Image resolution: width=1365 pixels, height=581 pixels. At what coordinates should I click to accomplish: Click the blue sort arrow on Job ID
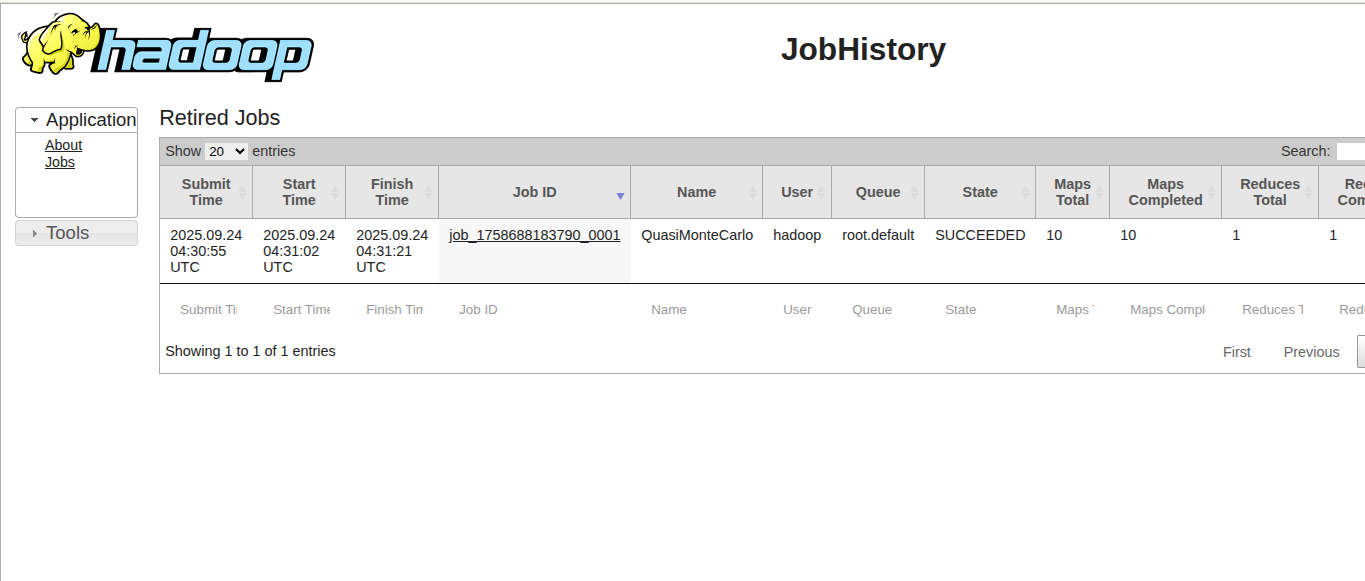click(x=620, y=196)
